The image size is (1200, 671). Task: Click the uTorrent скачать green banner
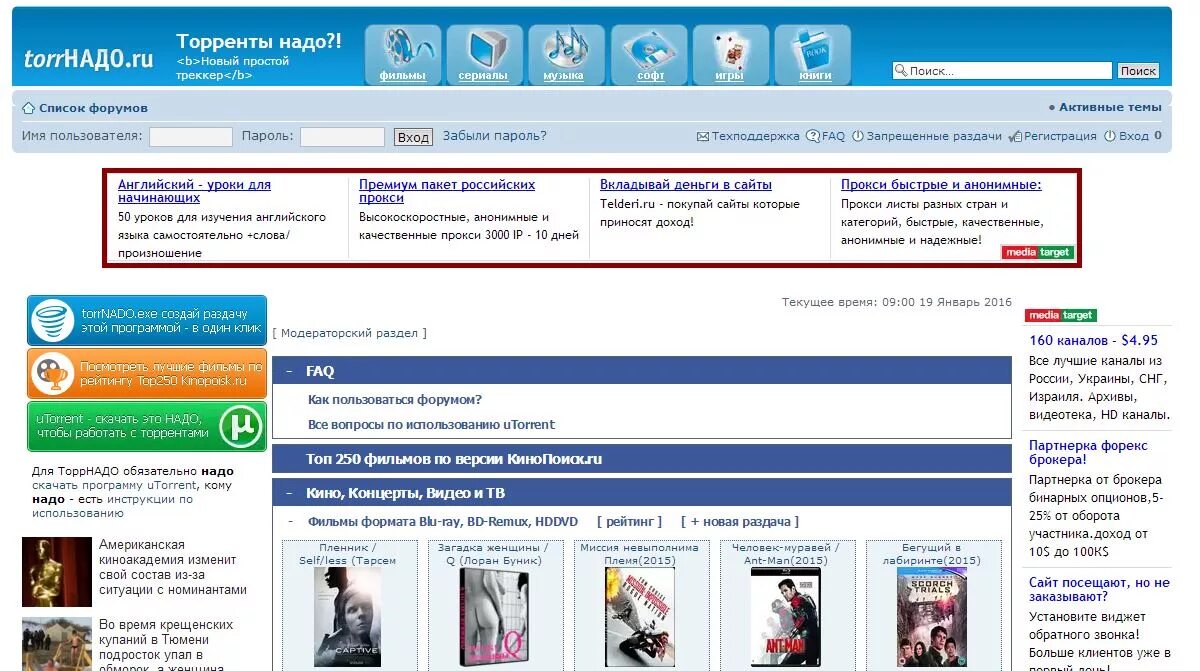pos(147,427)
